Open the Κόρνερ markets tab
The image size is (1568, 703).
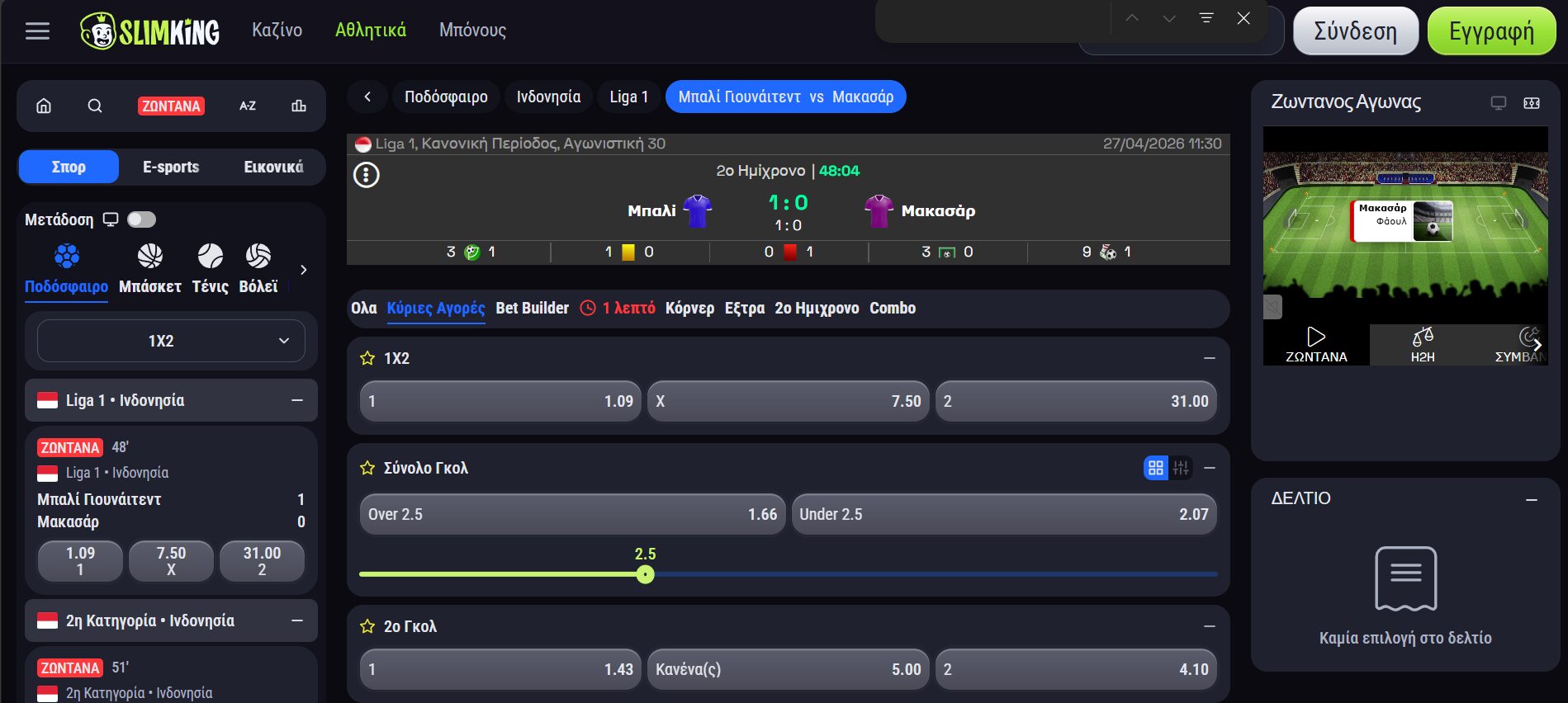click(x=689, y=308)
